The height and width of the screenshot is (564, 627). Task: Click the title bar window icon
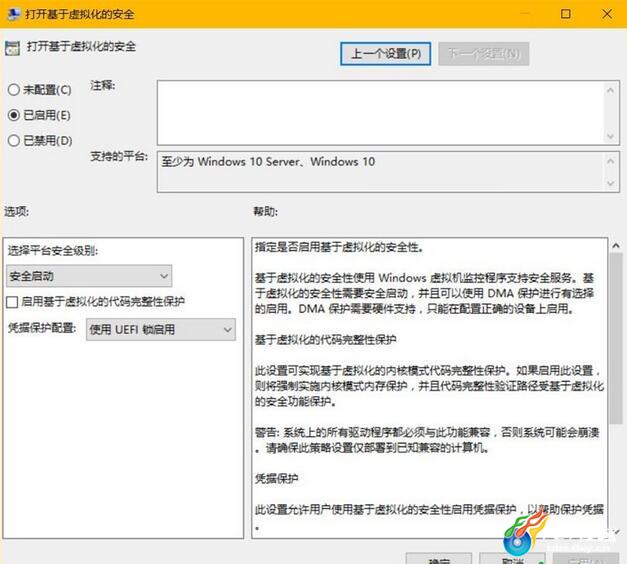coord(14,14)
